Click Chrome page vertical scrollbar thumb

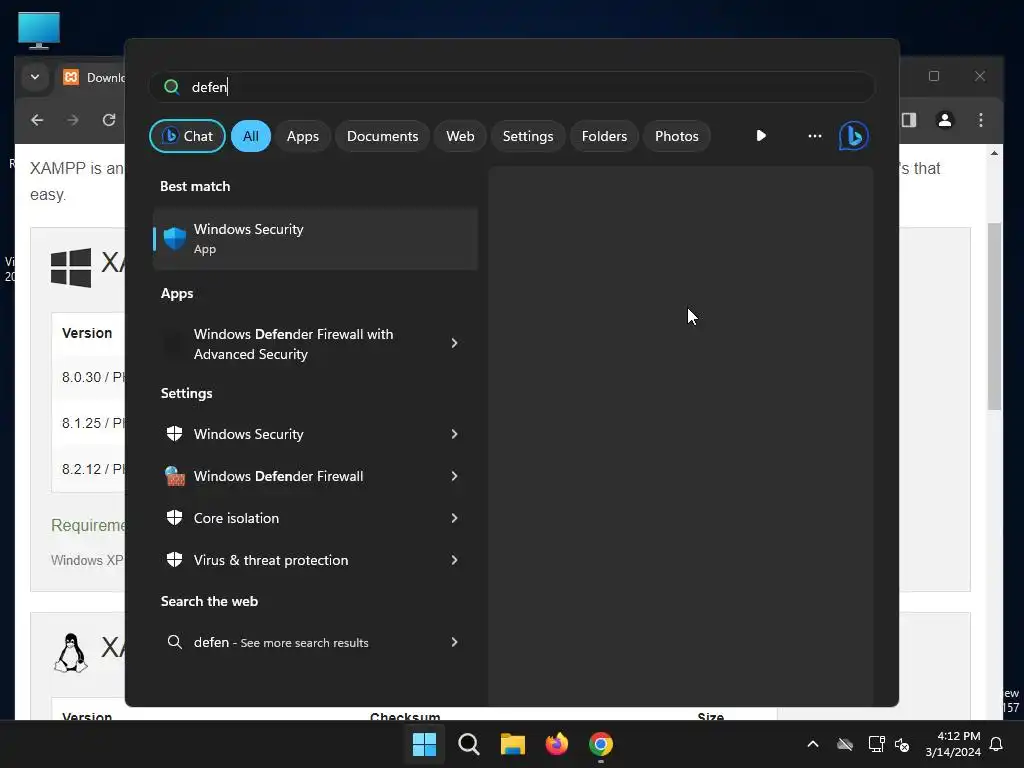(994, 316)
